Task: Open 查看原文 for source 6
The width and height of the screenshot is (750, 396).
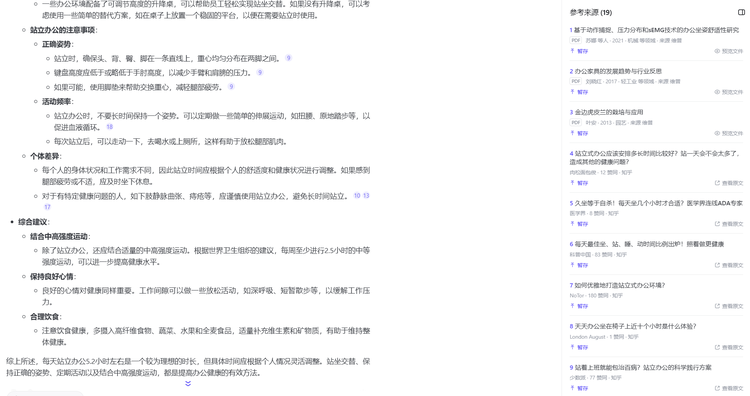Action: point(729,265)
